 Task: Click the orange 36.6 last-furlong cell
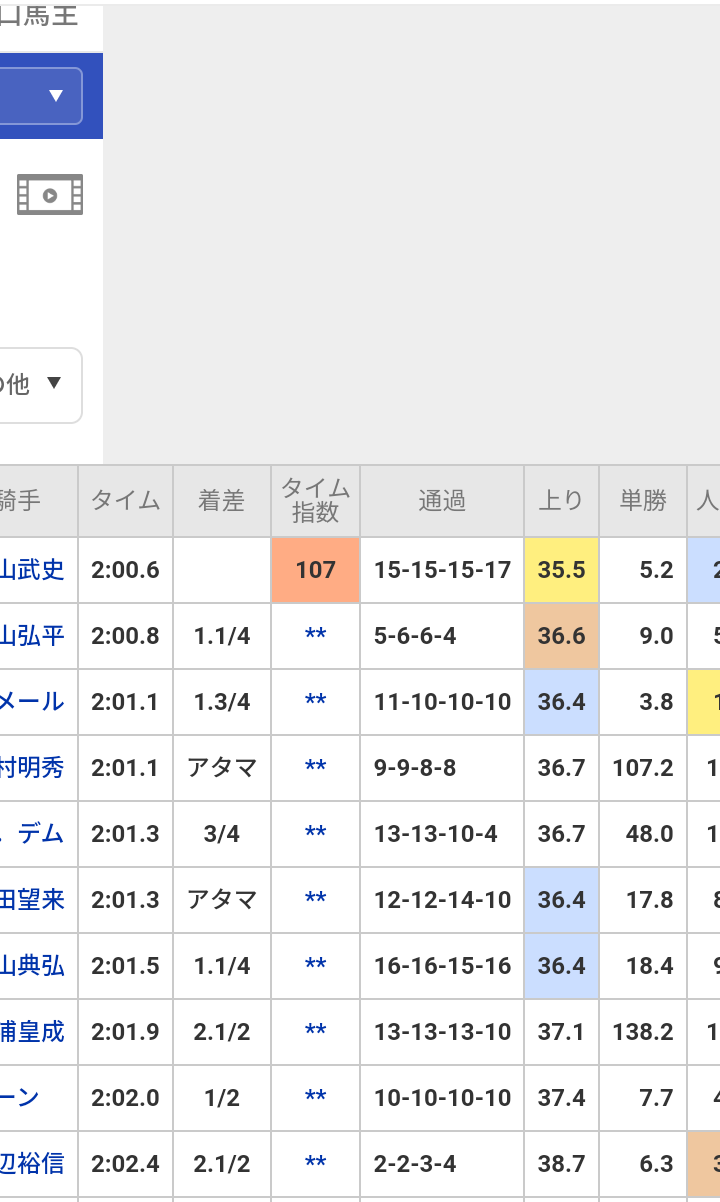(x=561, y=636)
